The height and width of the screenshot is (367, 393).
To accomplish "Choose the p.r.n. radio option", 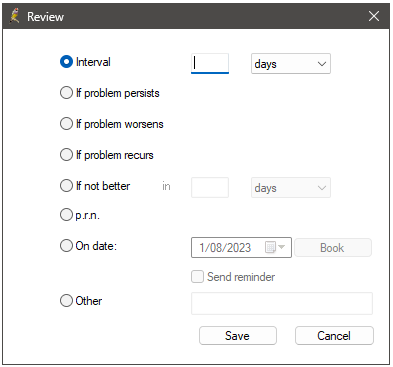I will pyautogui.click(x=66, y=215).
